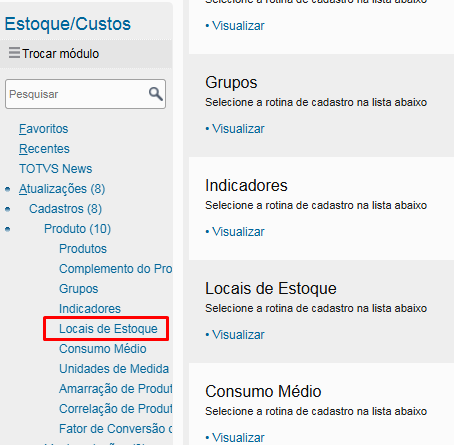This screenshot has width=454, height=445.
Task: Open Unidades de Medida
Action: pos(114,369)
